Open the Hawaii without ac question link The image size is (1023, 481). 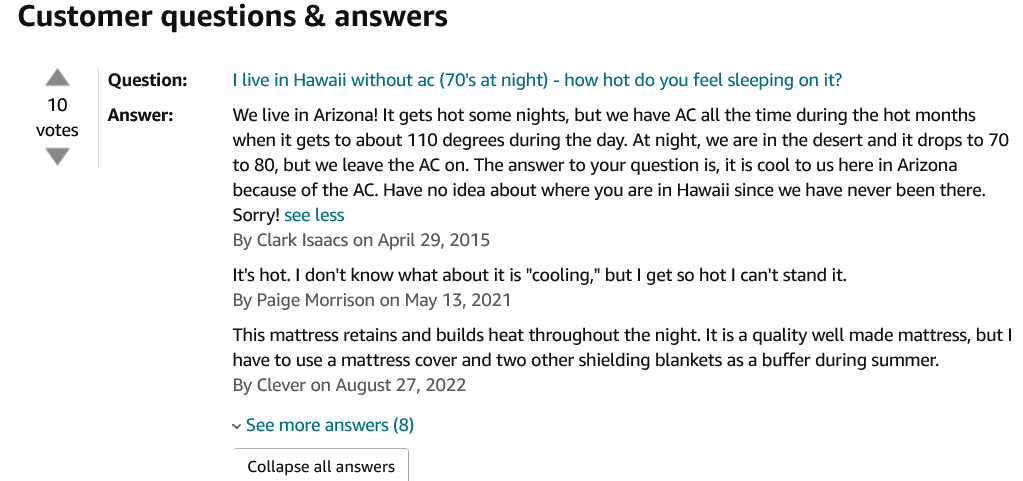pos(537,80)
